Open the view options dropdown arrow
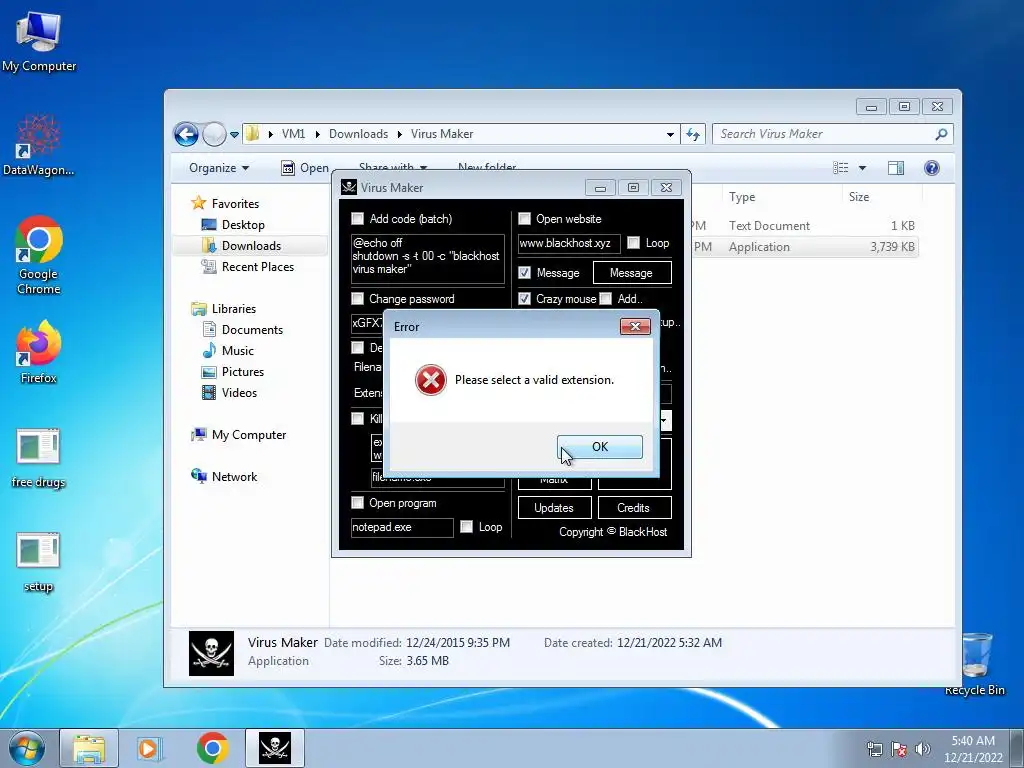The width and height of the screenshot is (1024, 768). pos(862,168)
